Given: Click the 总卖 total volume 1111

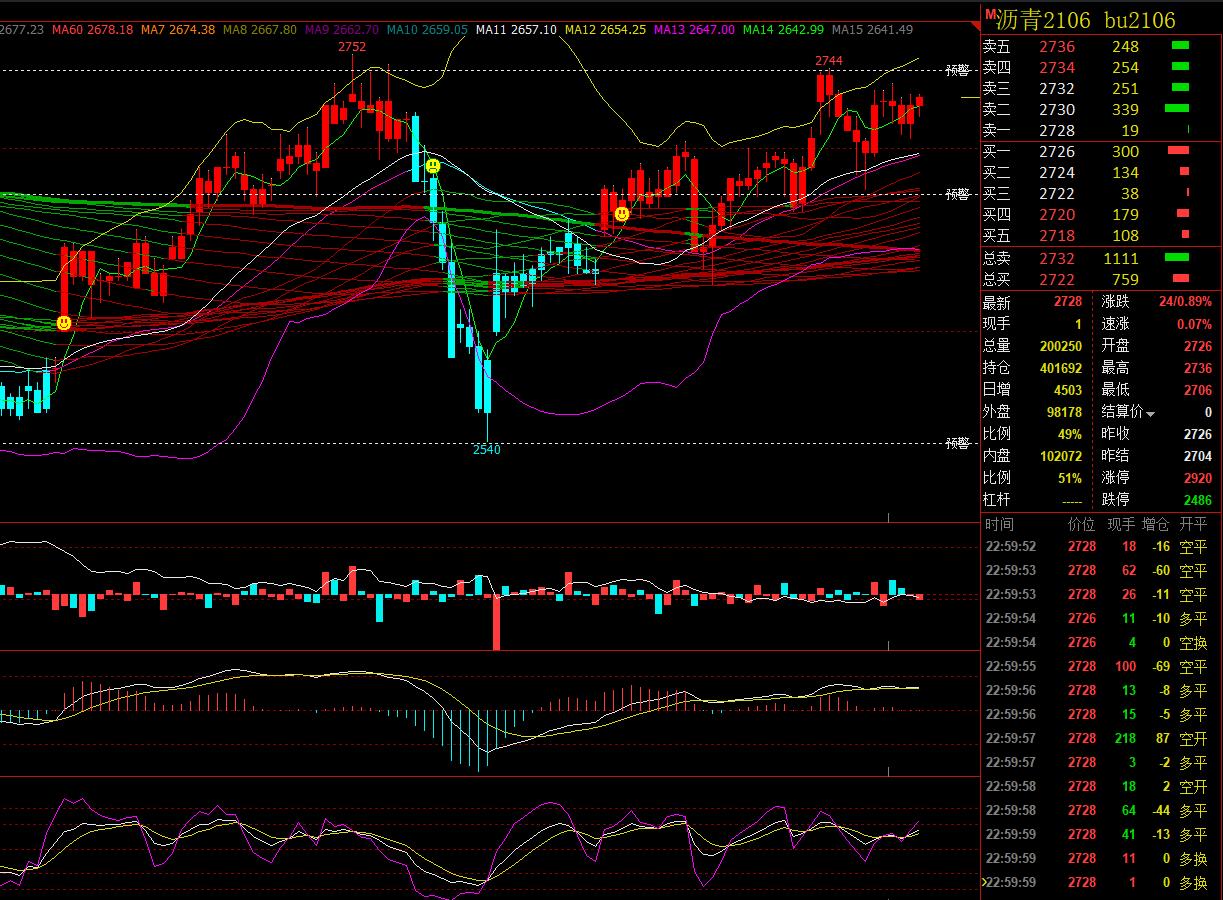Looking at the screenshot, I should [x=1121, y=259].
